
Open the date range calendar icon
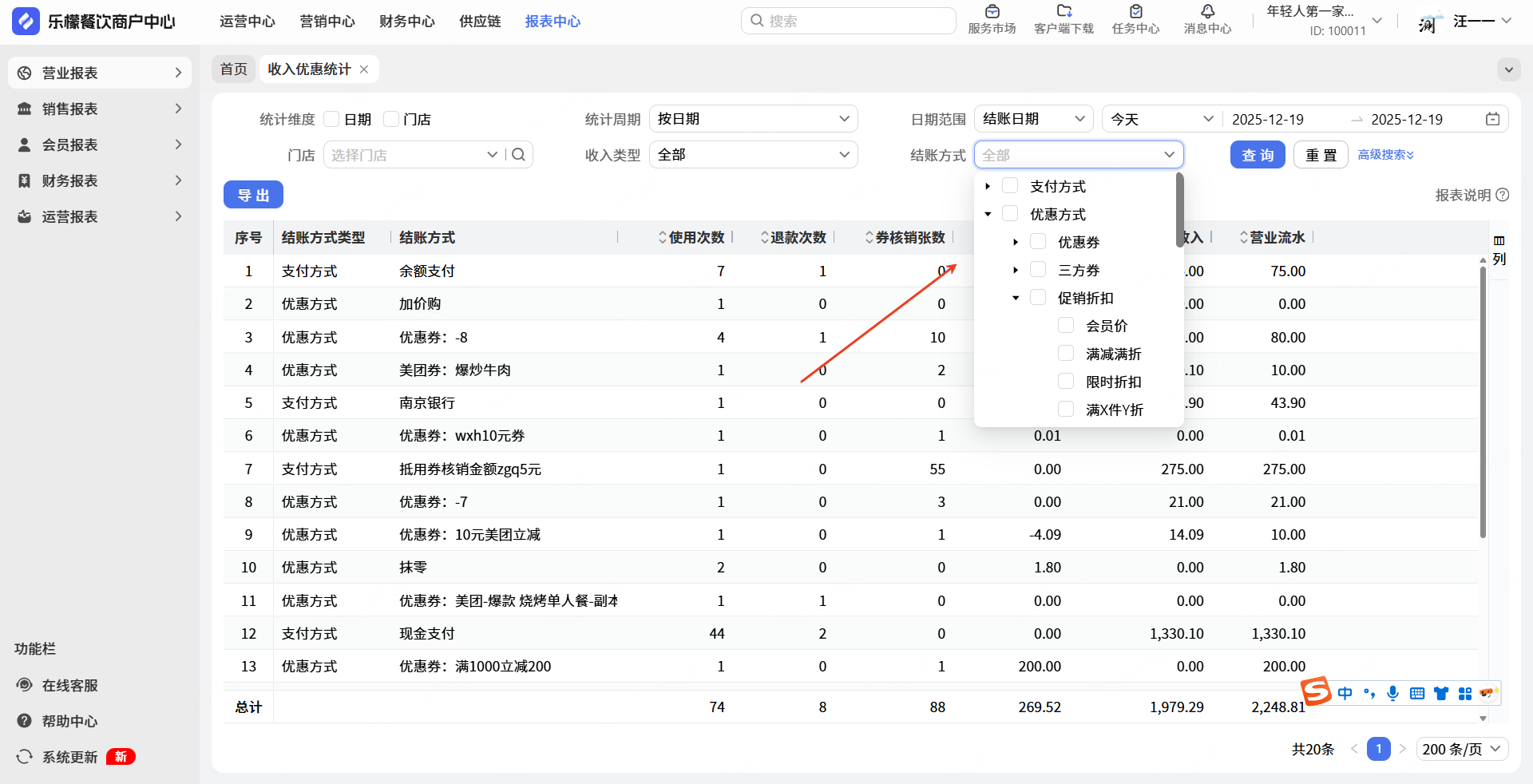point(1492,119)
